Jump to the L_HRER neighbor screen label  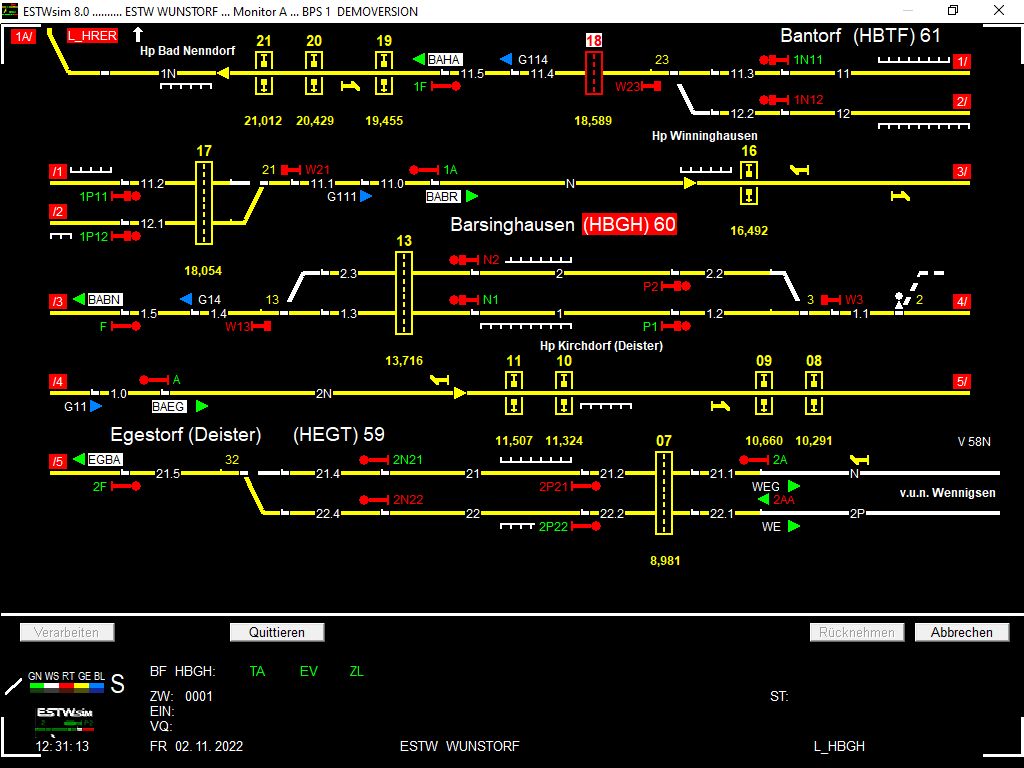[x=92, y=36]
